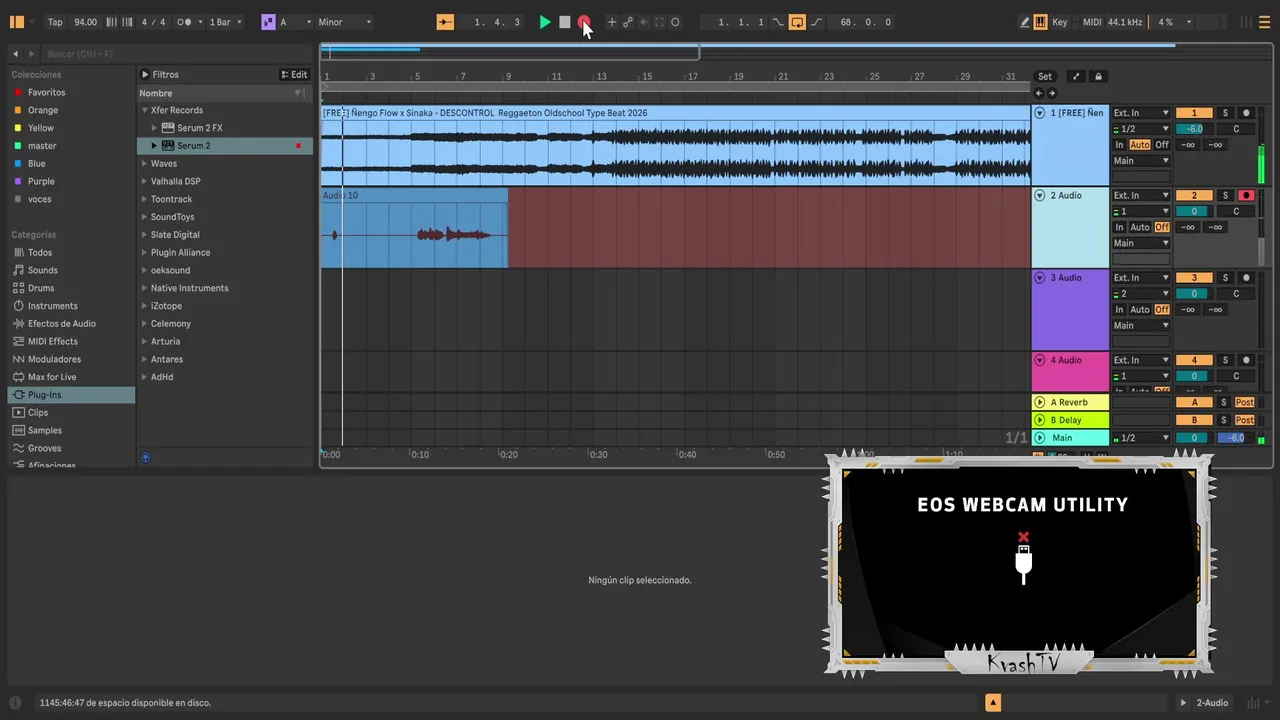Open the view menu with three lines icon
This screenshot has width=1280, height=720.
pyautogui.click(x=1264, y=22)
